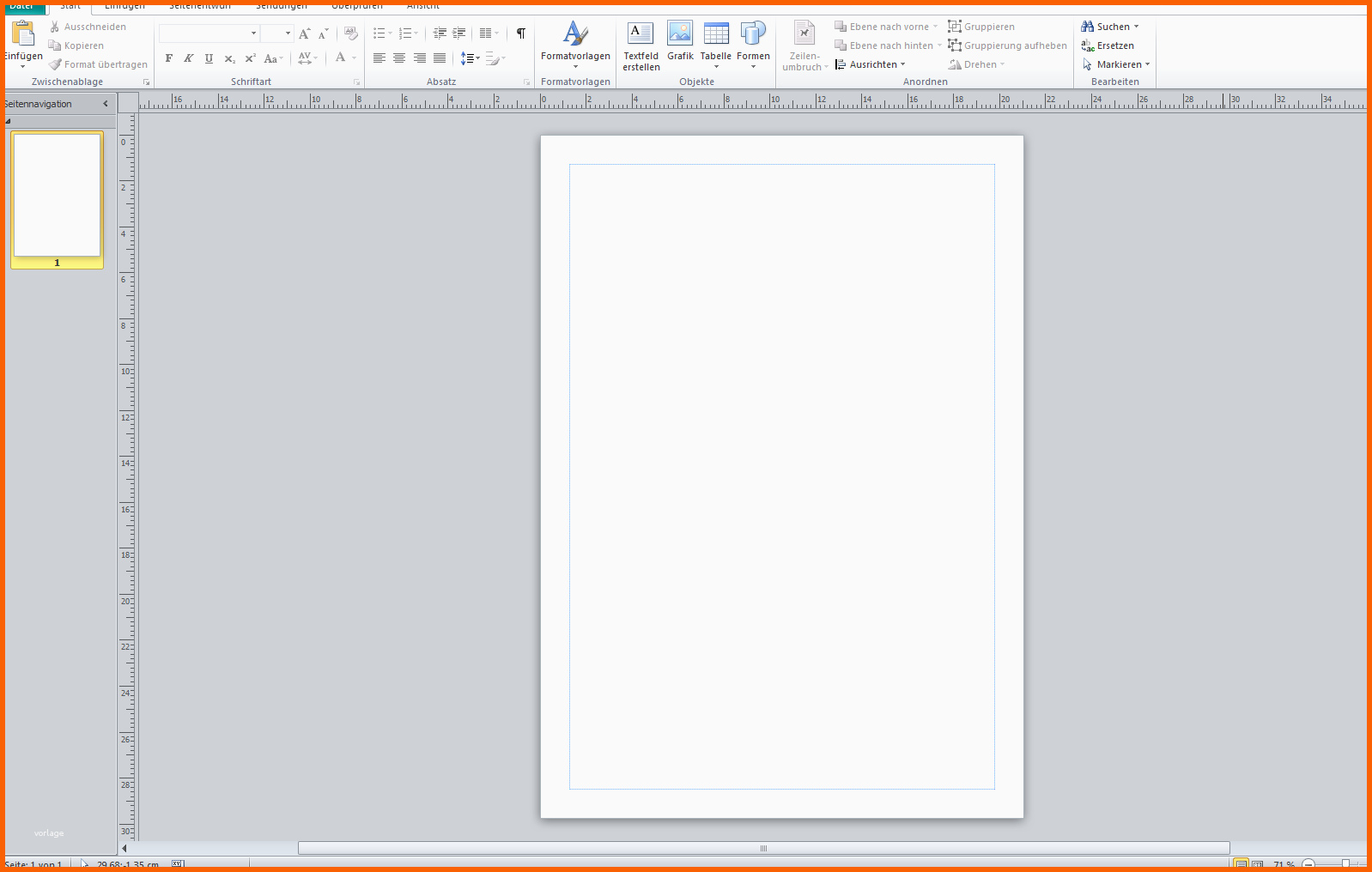Open Ersetzen to replace text

1108,45
